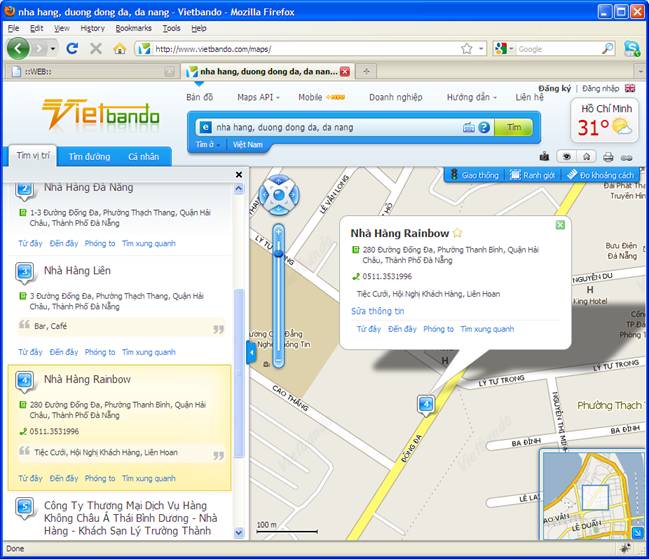The image size is (649, 559).
Task: Click Doanh nghiệp in top navigation
Action: [x=395, y=97]
